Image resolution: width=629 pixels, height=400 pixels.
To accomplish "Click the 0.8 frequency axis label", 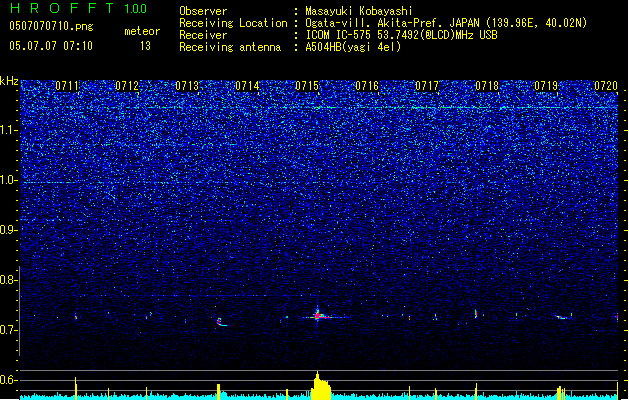I will coord(8,280).
